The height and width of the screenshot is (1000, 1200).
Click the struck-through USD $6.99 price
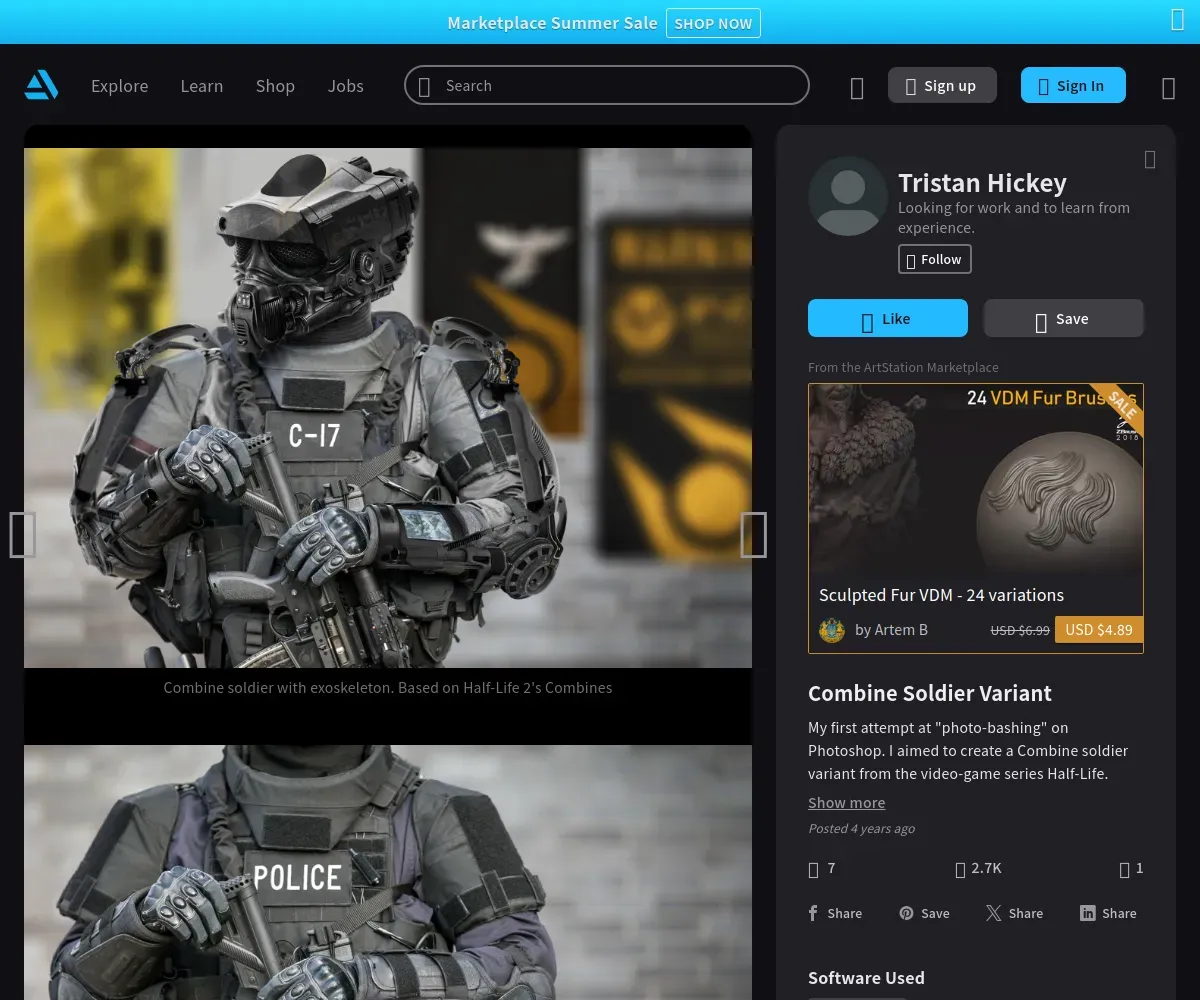coord(1020,631)
